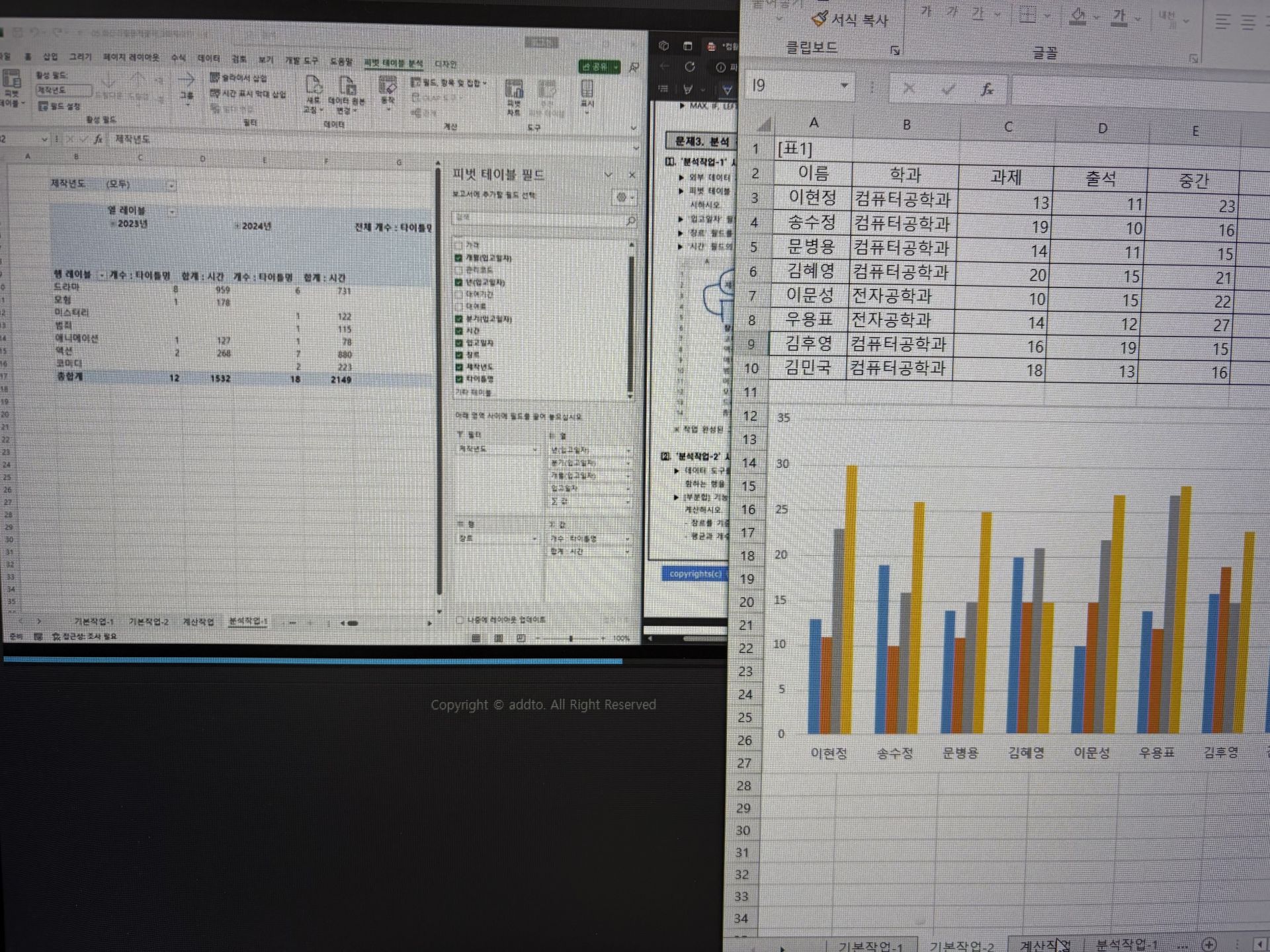This screenshot has width=1270, height=952.
Task: Uncheck the 분기(입고일자) field checkbox
Action: click(x=458, y=319)
